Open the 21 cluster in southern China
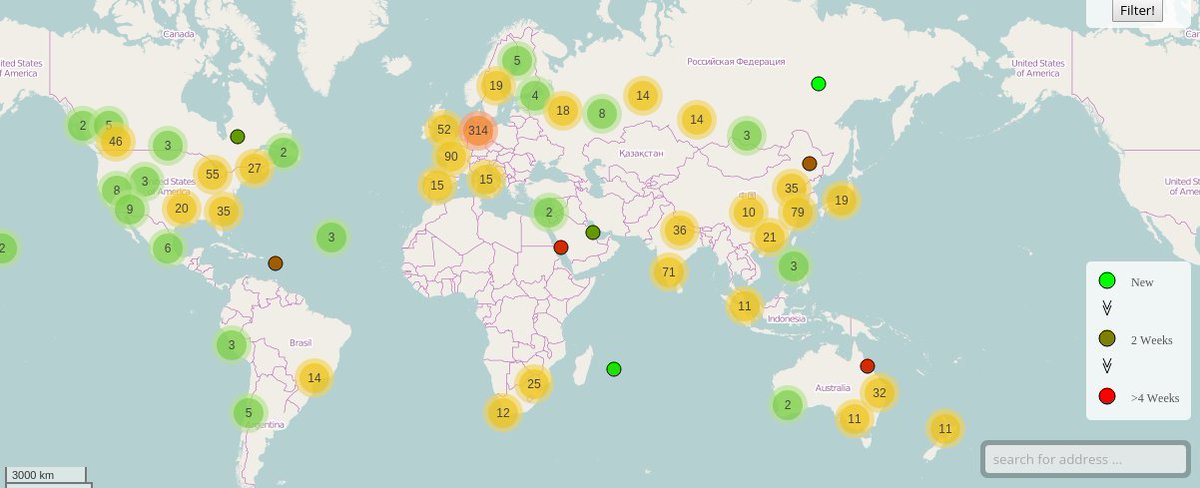Screen dimensions: 1200x488 pyautogui.click(x=769, y=237)
